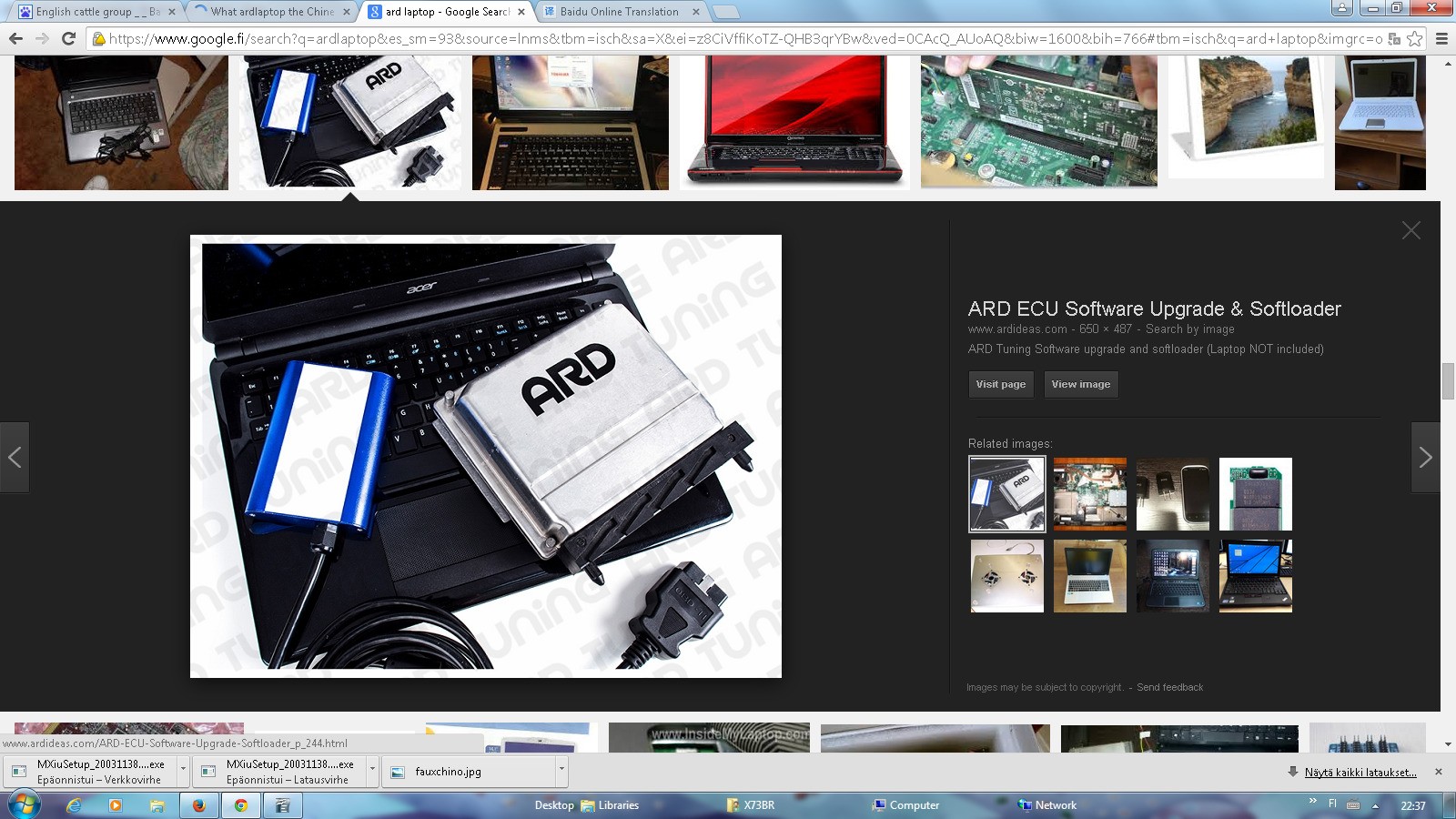
Task: Open the large ARD ECU preview image
Action: [486, 456]
